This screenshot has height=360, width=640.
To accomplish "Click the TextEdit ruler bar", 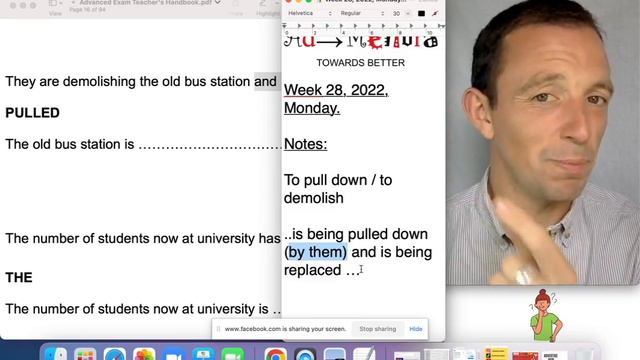I will pos(363,29).
